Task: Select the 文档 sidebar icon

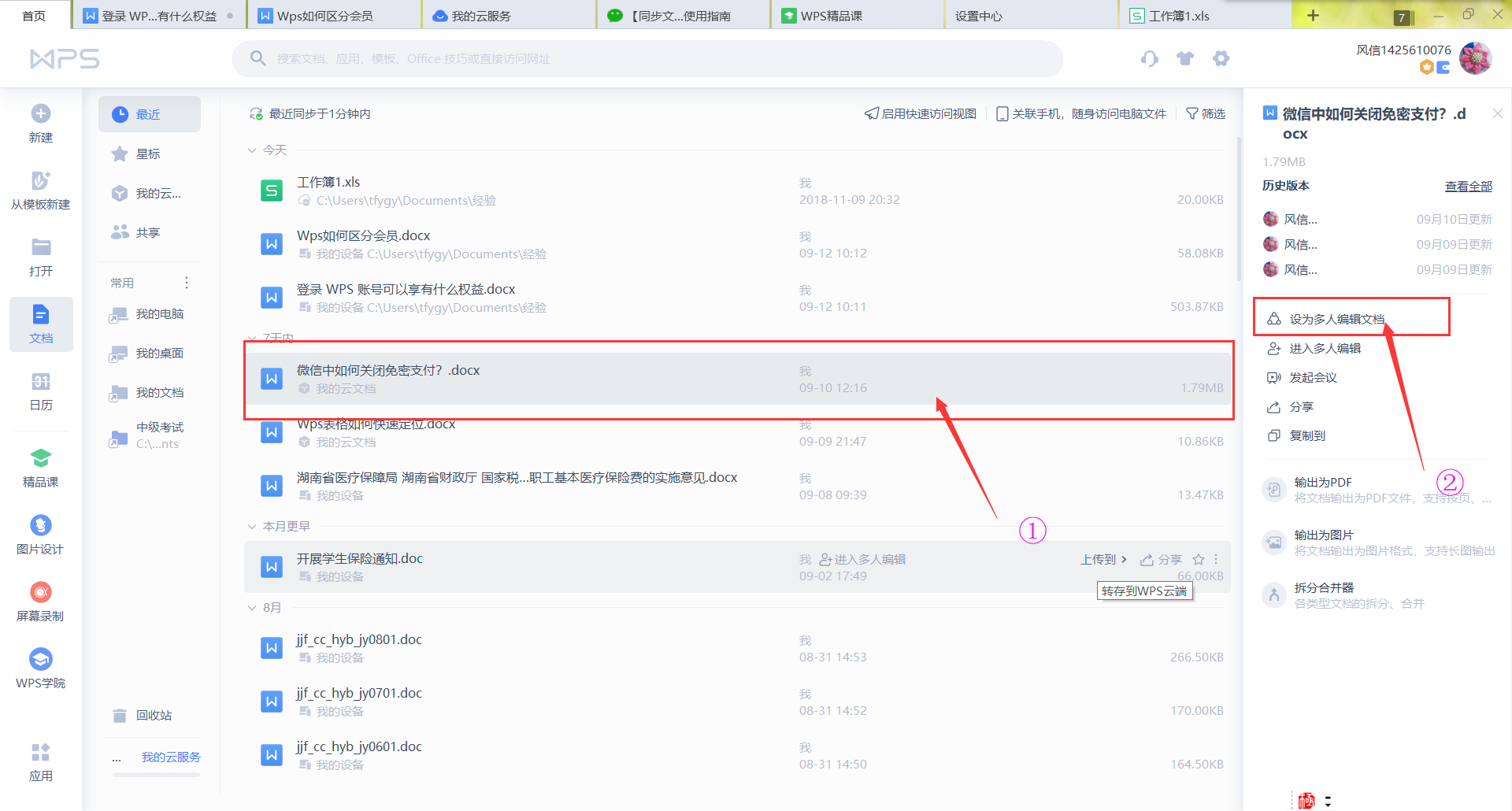Action: click(41, 315)
